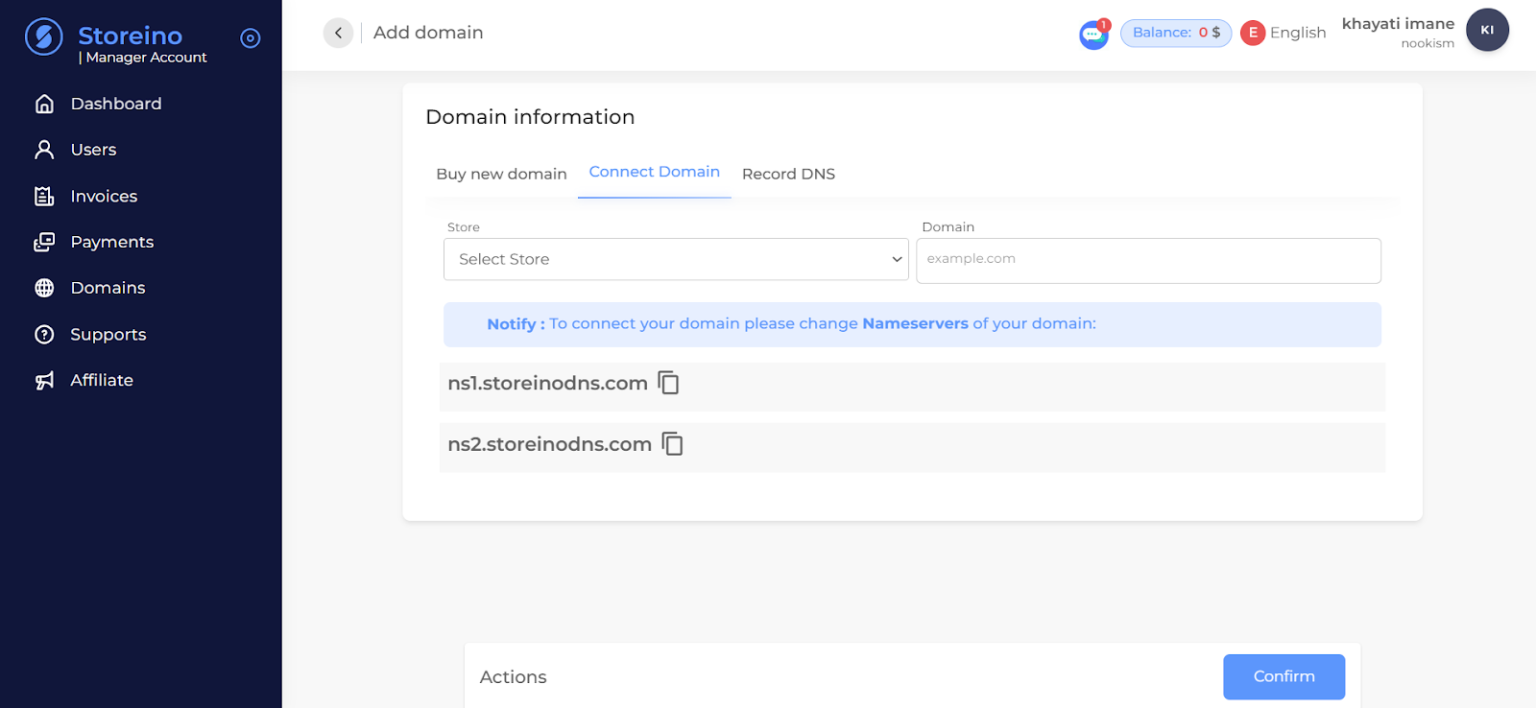Click the Confirm button

pos(1284,677)
